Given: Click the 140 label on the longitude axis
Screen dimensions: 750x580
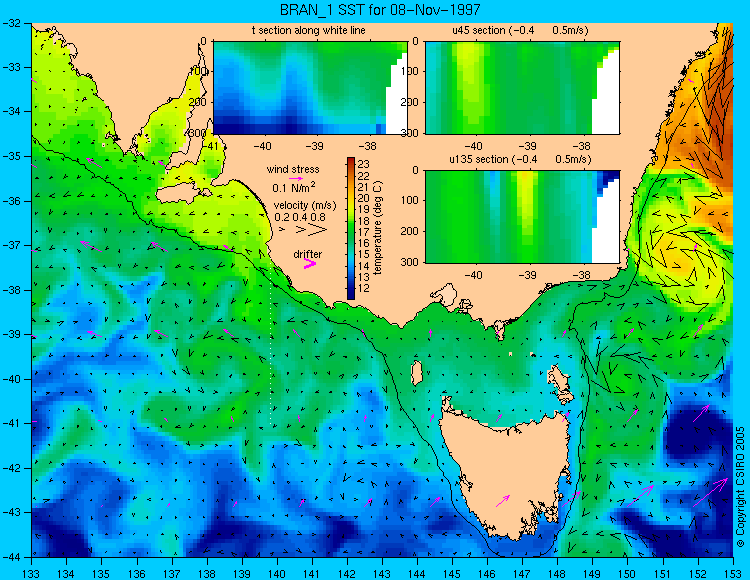Looking at the screenshot, I should point(276,574).
